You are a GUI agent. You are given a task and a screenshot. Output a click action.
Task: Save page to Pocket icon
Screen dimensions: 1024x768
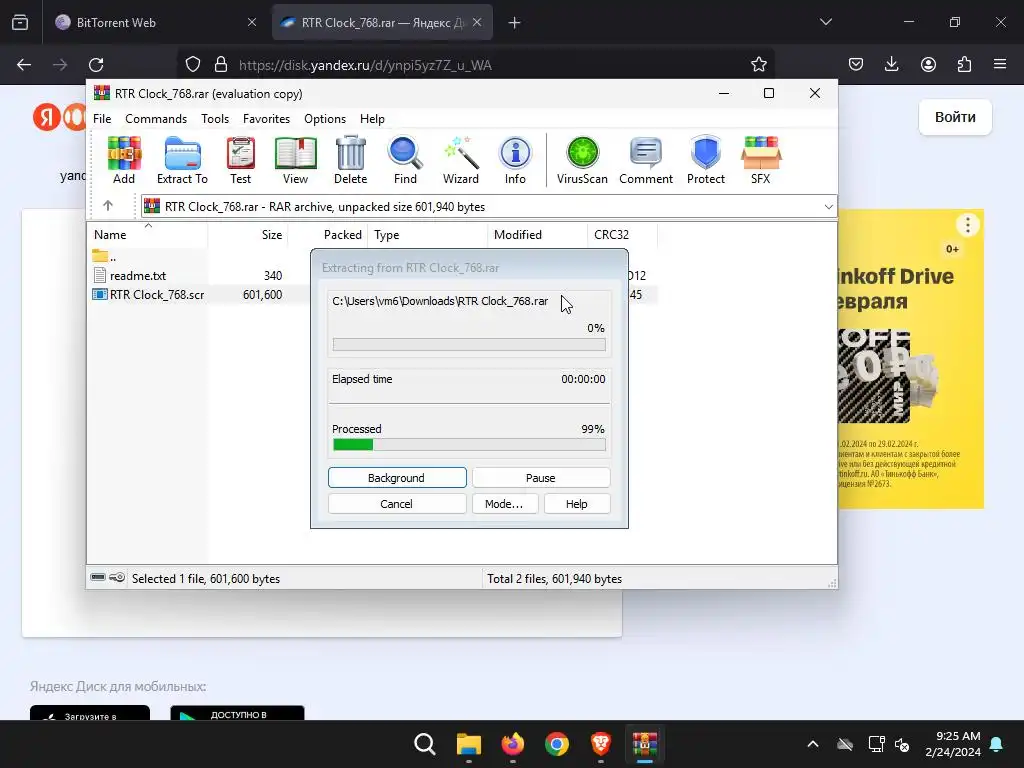856,64
